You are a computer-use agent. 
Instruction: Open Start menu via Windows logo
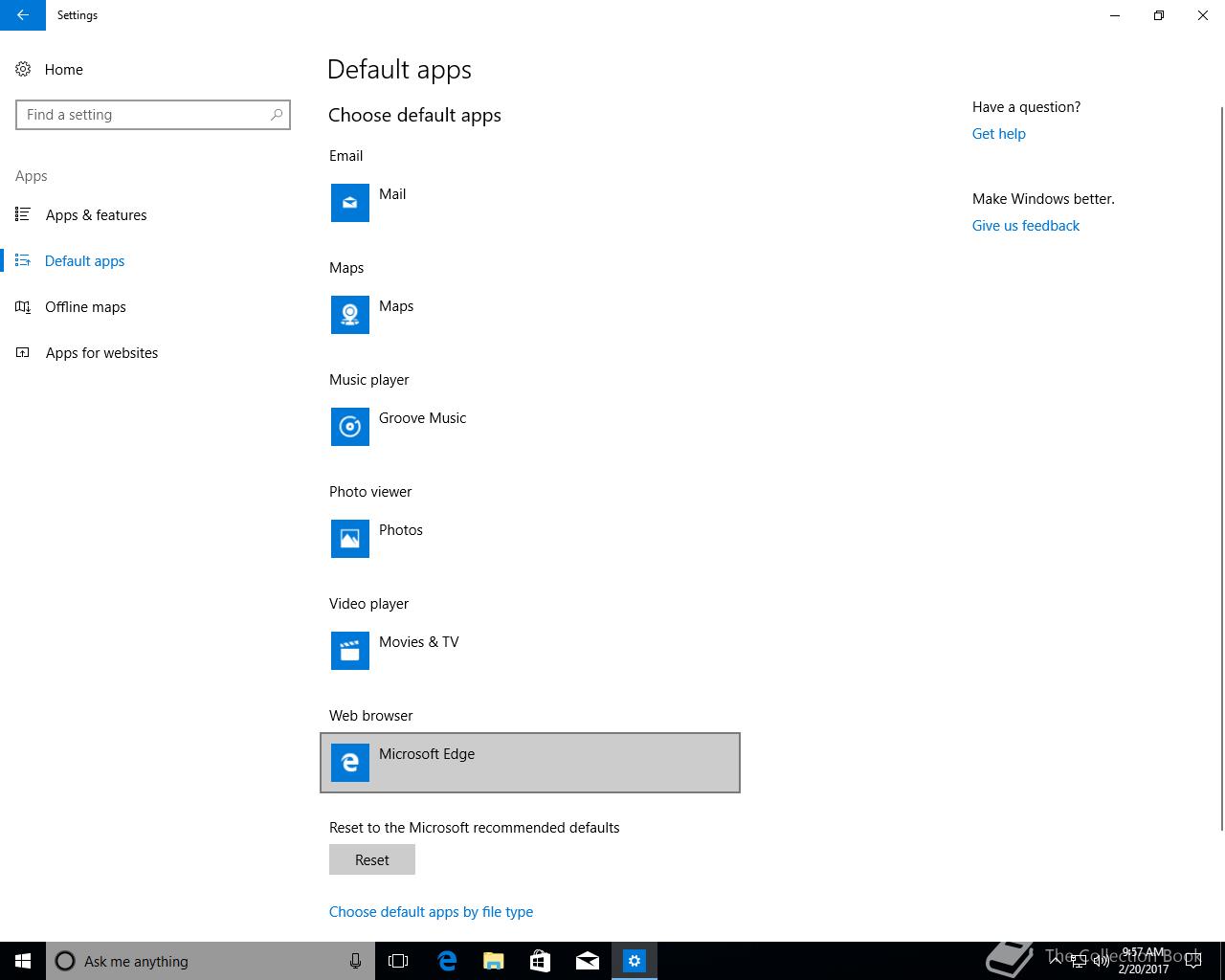(23, 961)
